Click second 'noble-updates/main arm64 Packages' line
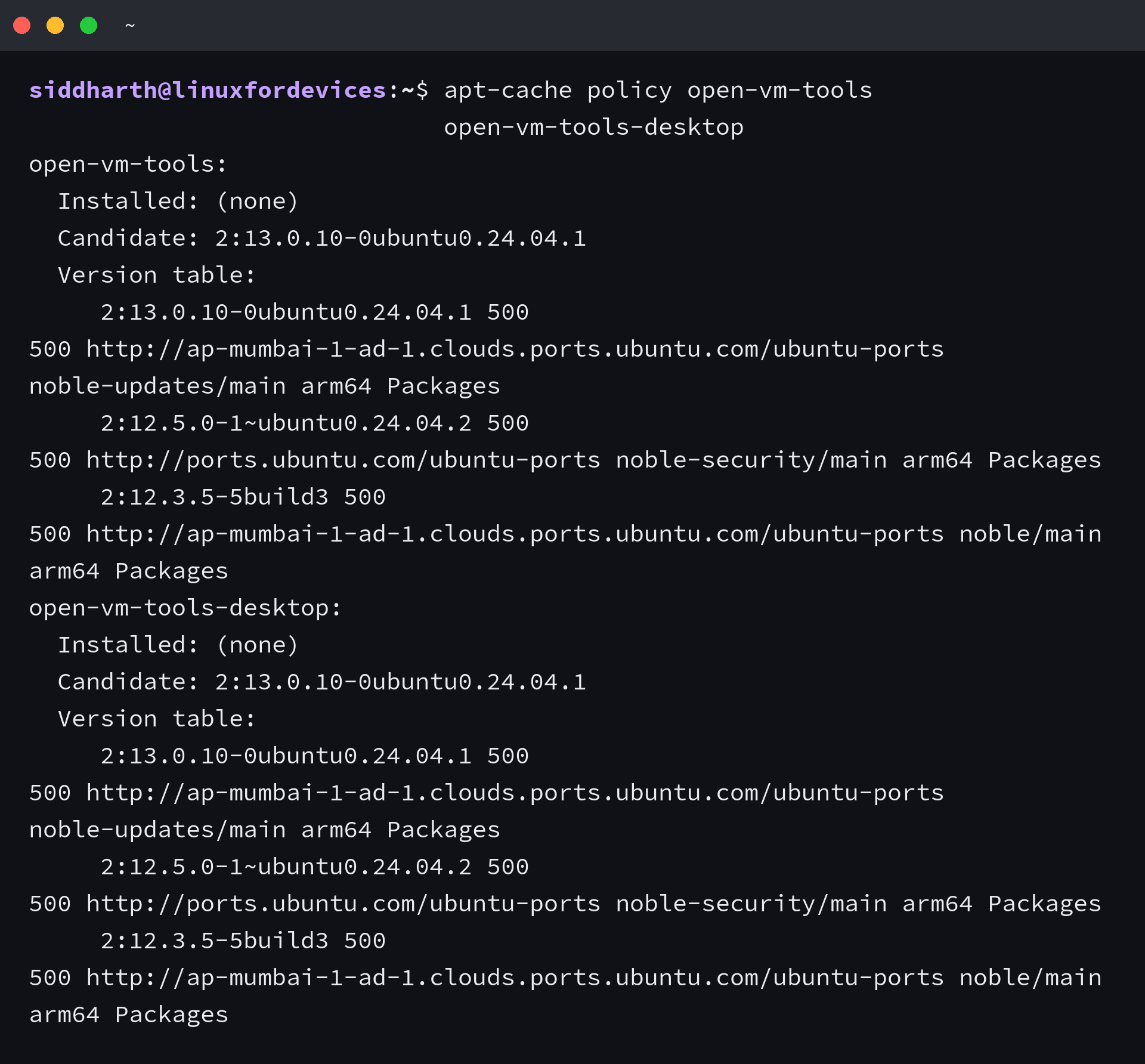This screenshot has width=1145, height=1064. pyautogui.click(x=265, y=830)
